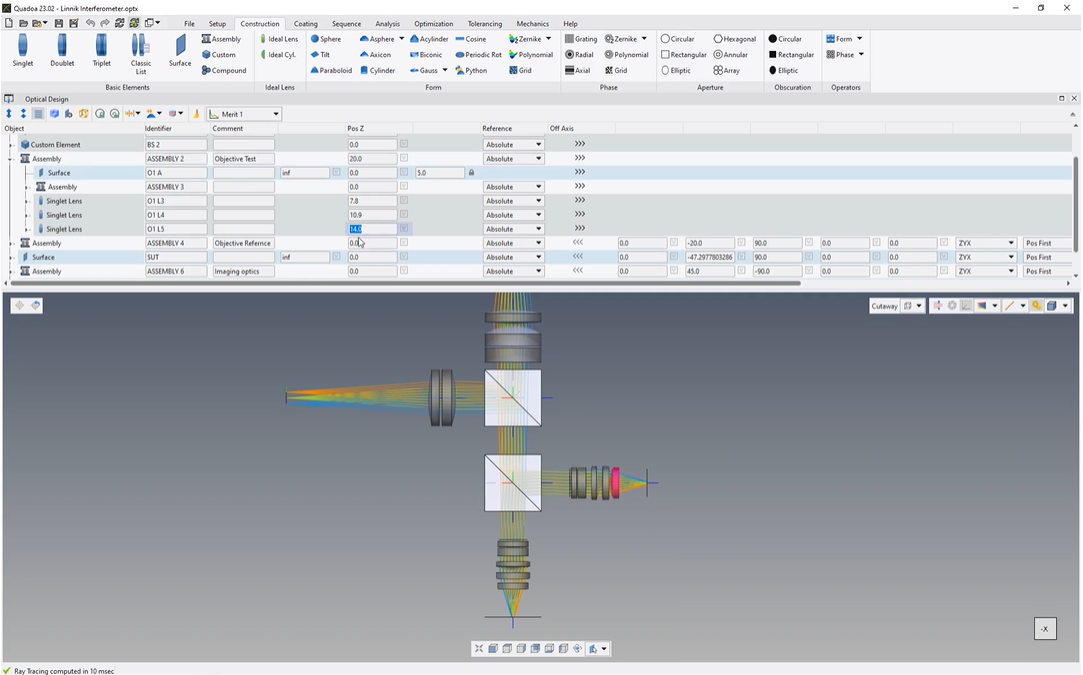Click the Cutaway button in the 3D view
The width and height of the screenshot is (1083, 675).
tap(884, 306)
